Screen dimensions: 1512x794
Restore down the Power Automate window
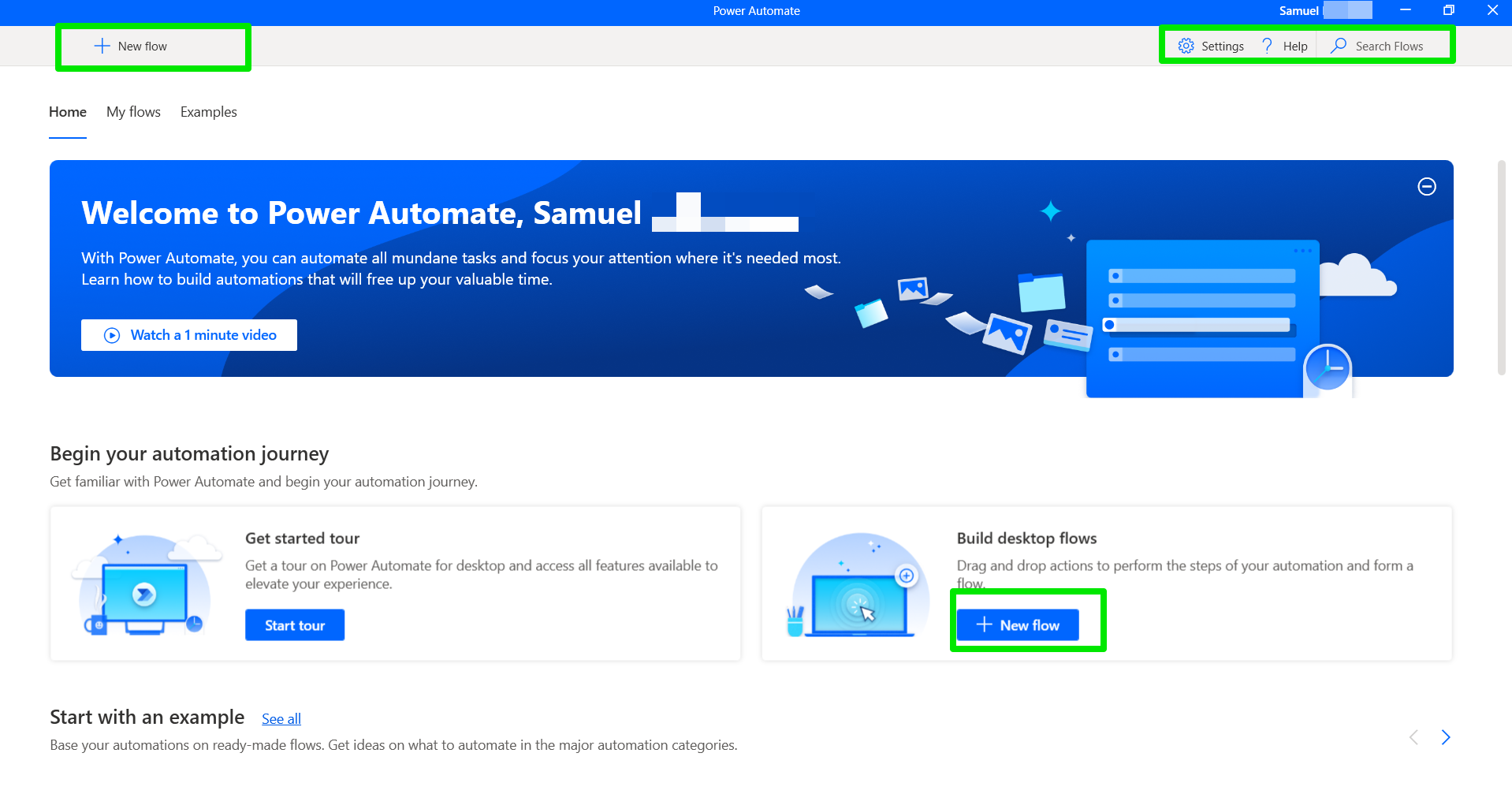[1449, 10]
